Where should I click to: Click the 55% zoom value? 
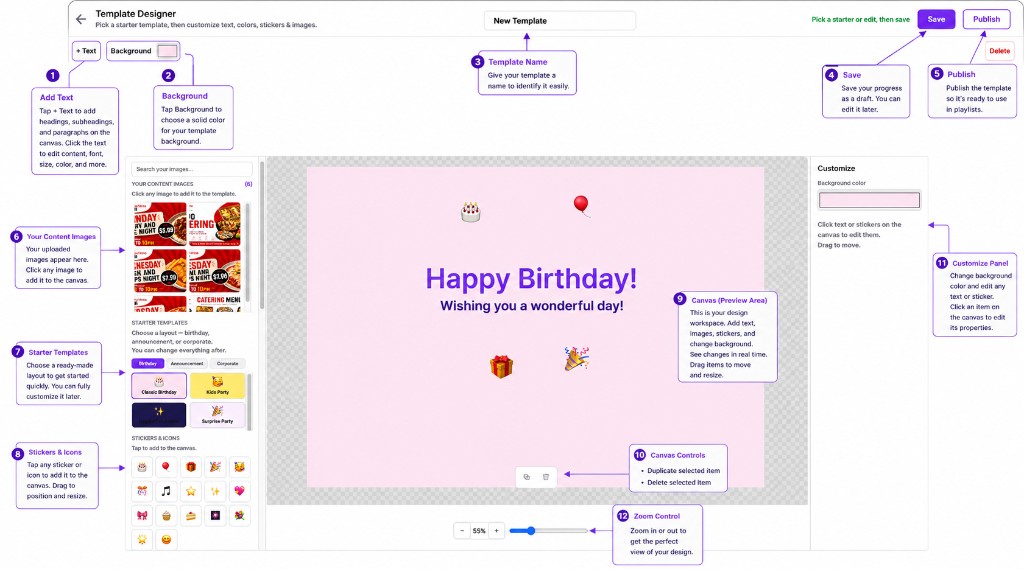pos(479,530)
